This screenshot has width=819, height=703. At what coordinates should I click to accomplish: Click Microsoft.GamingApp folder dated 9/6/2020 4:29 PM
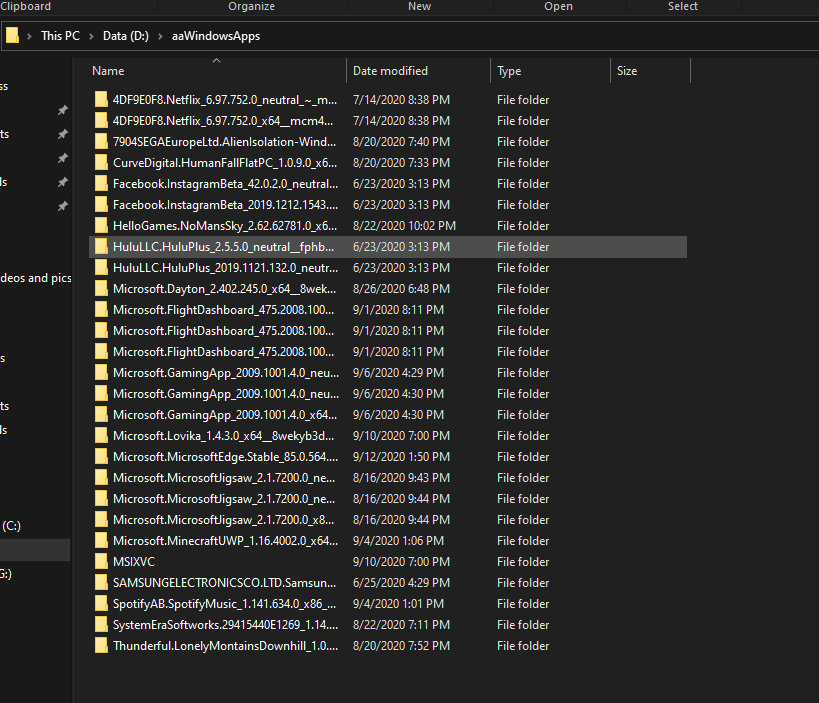pyautogui.click(x=226, y=373)
